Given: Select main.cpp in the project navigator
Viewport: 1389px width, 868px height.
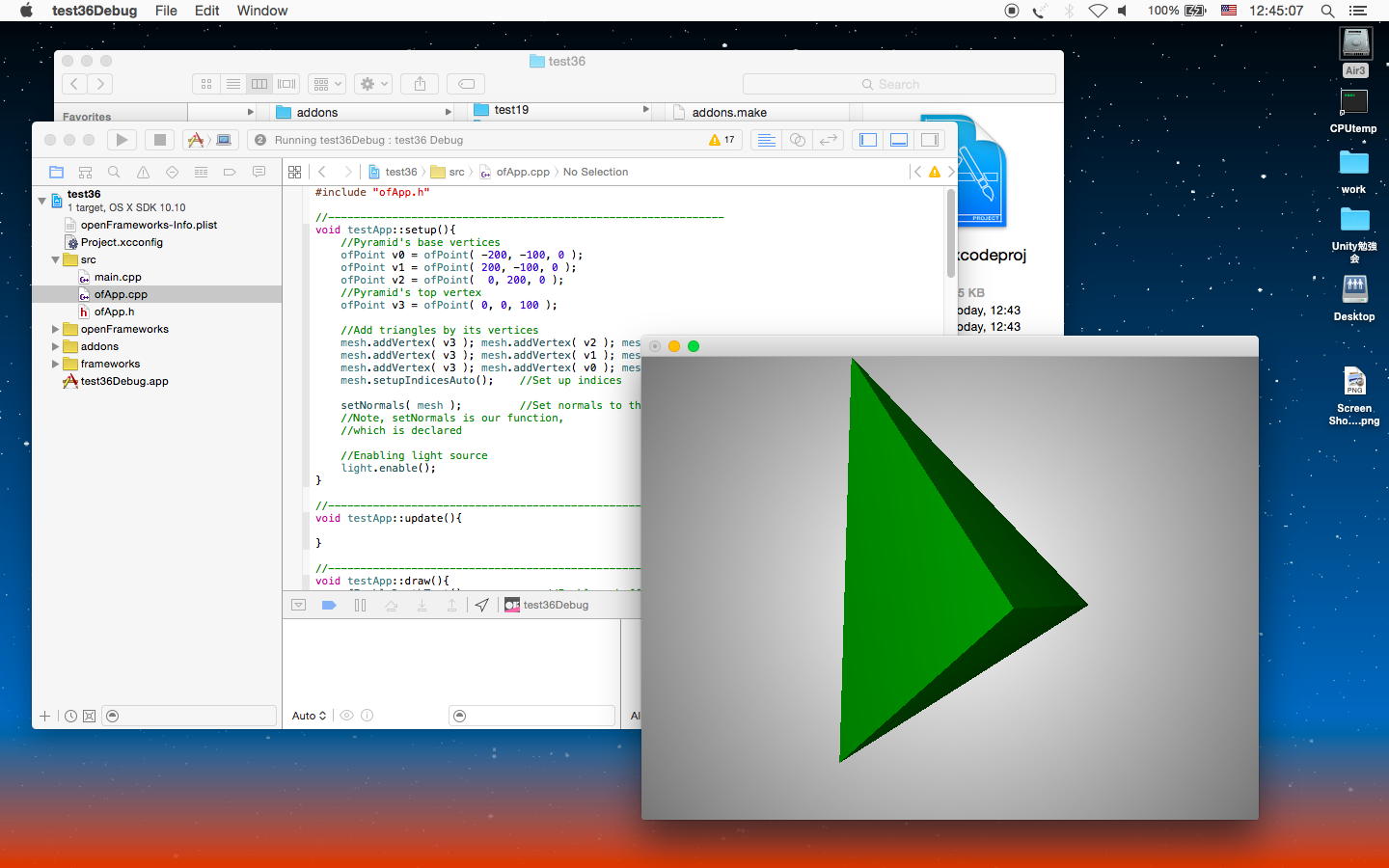Looking at the screenshot, I should click(x=118, y=277).
